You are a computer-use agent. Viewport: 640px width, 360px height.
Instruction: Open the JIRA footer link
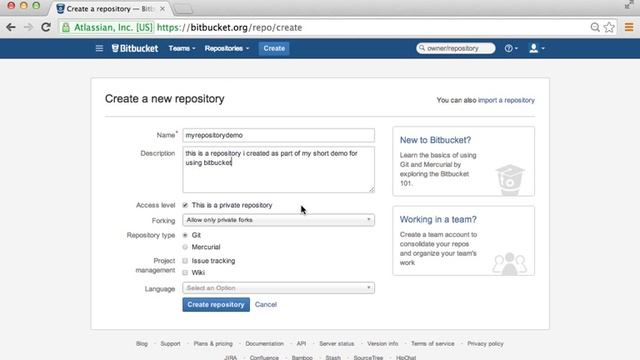231,357
